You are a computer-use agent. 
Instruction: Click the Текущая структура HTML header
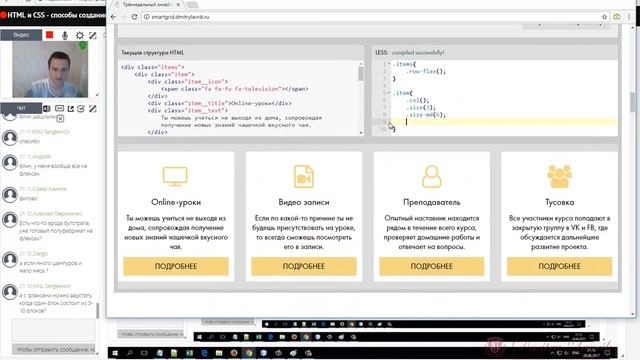[152, 53]
